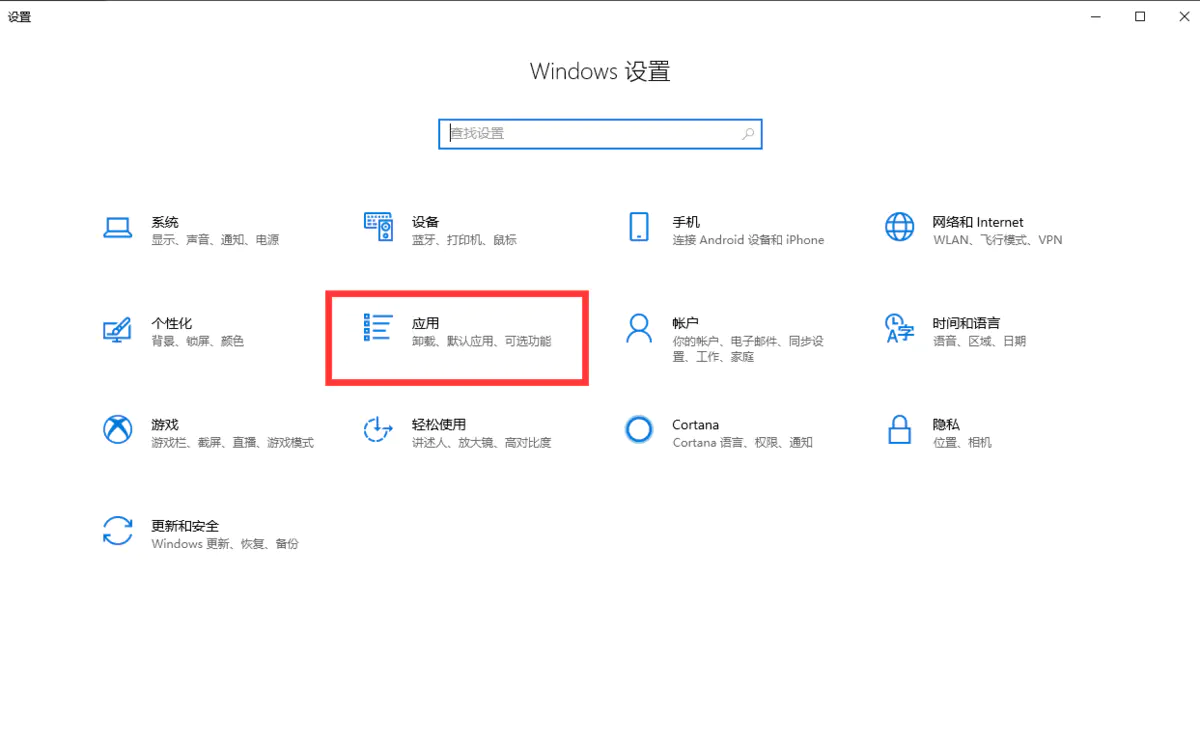Open the System laptop icon
The image size is (1200, 740).
pos(118,228)
